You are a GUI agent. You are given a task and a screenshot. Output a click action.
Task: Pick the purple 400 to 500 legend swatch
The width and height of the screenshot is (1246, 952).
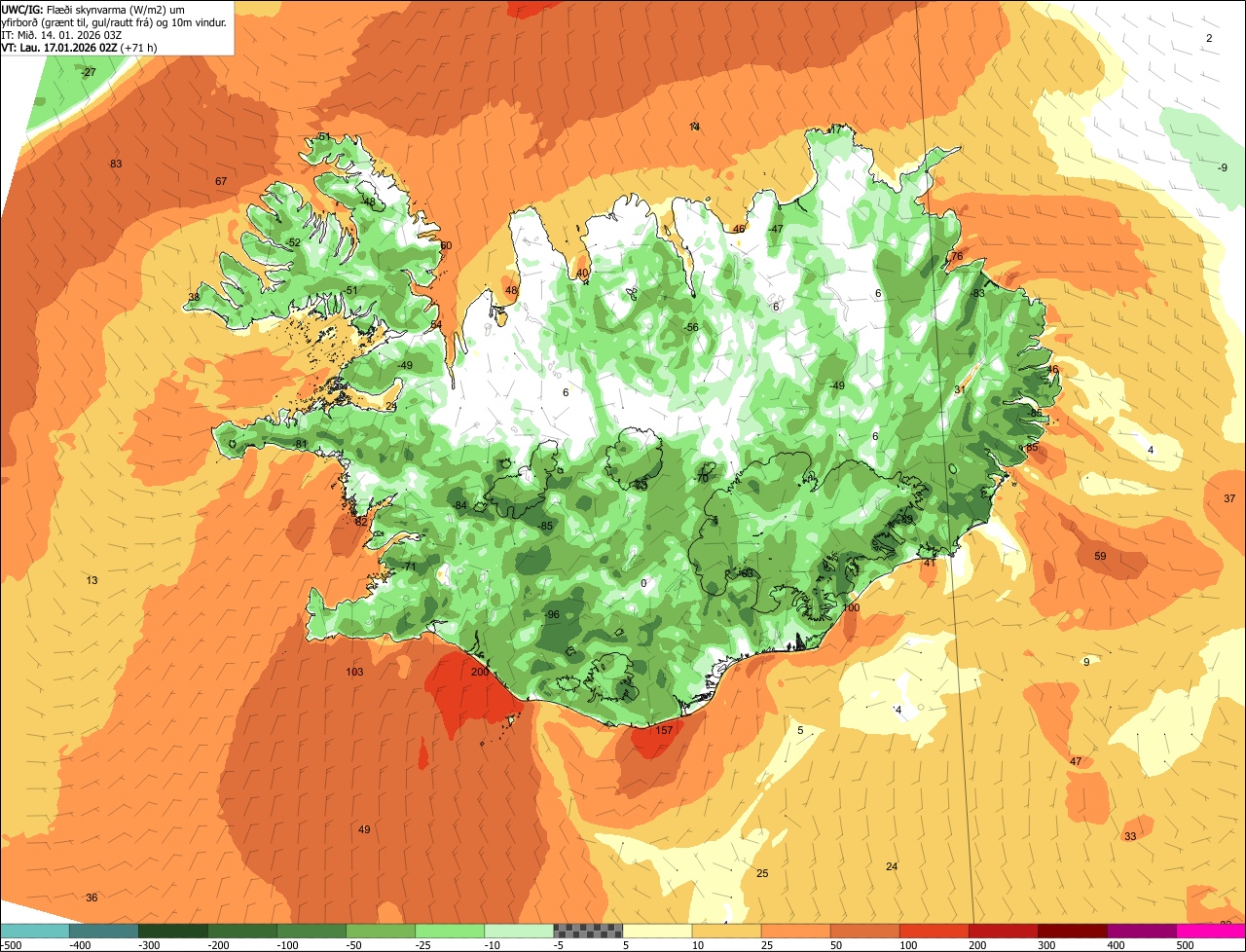click(x=1142, y=931)
